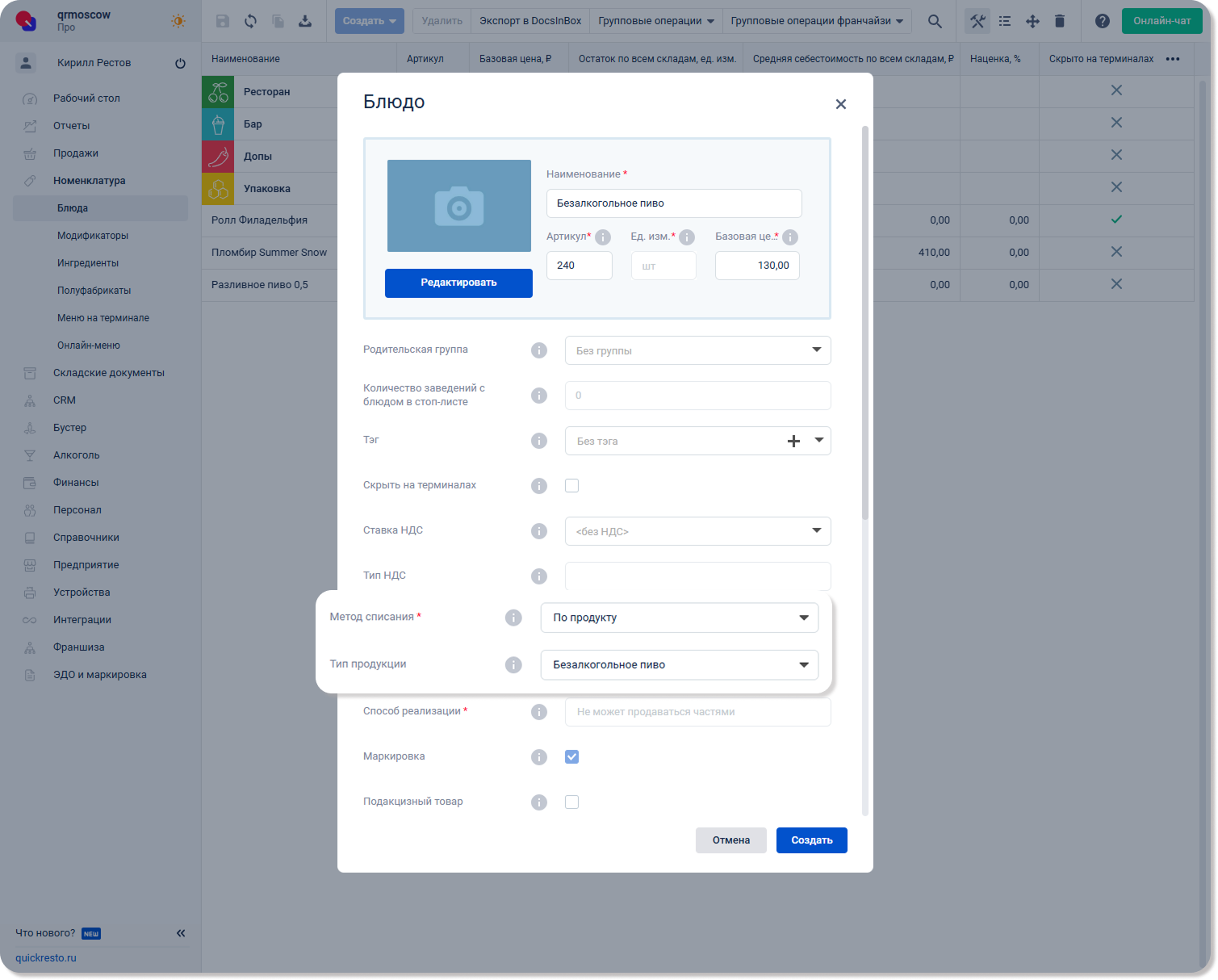1218x980 pixels.
Task: Click the Наименование input field
Action: [674, 203]
